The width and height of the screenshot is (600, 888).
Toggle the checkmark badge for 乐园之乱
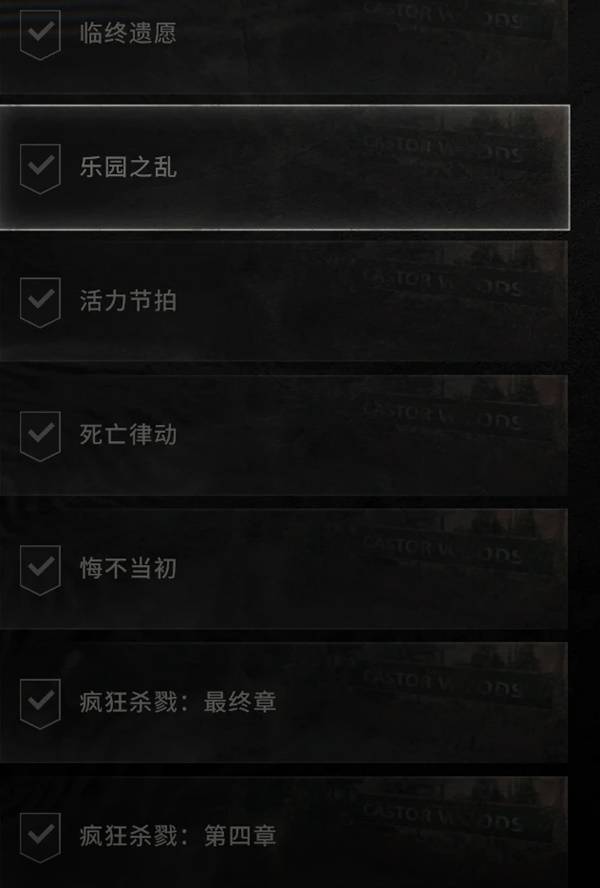tap(40, 168)
